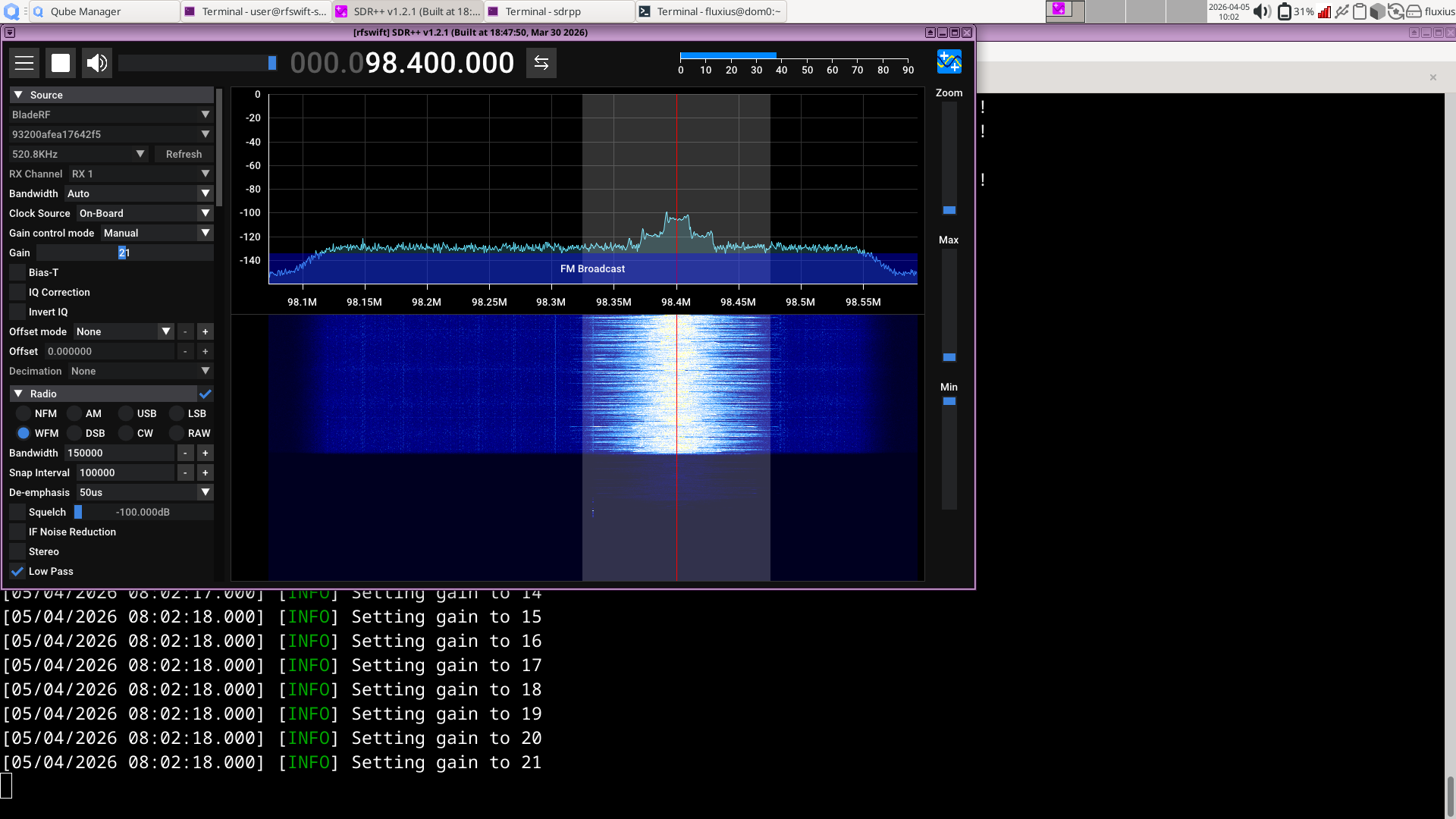The height and width of the screenshot is (819, 1456).
Task: Disable the Low Pass filter
Action: [x=17, y=571]
